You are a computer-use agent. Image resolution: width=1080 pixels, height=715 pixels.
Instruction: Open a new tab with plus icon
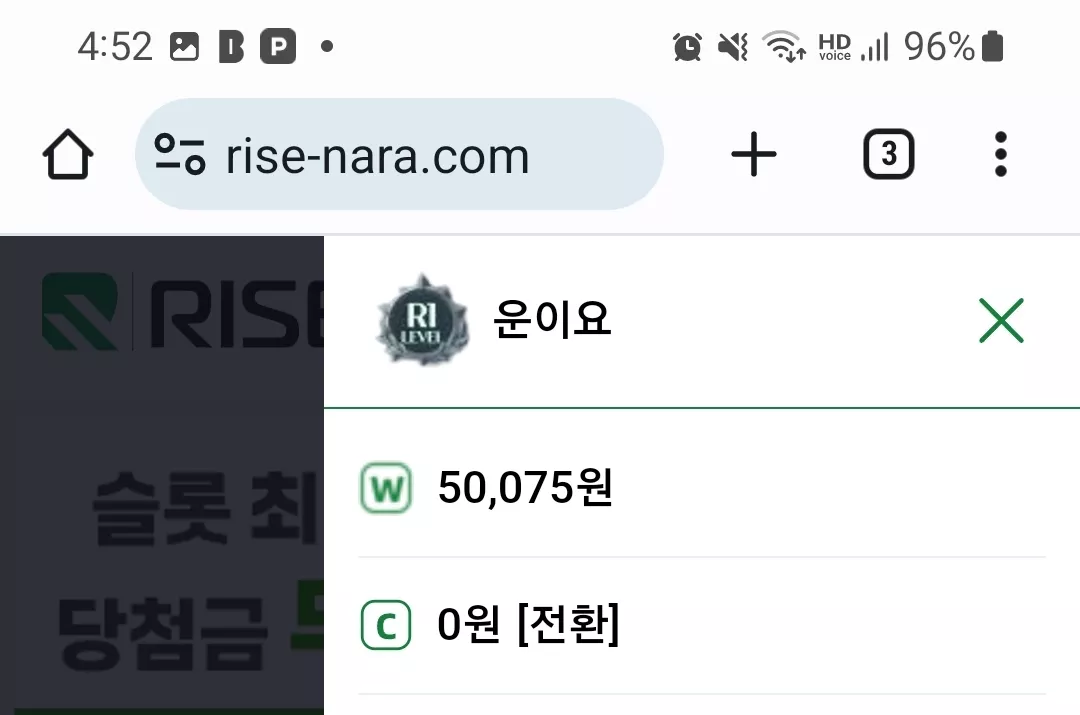[754, 154]
